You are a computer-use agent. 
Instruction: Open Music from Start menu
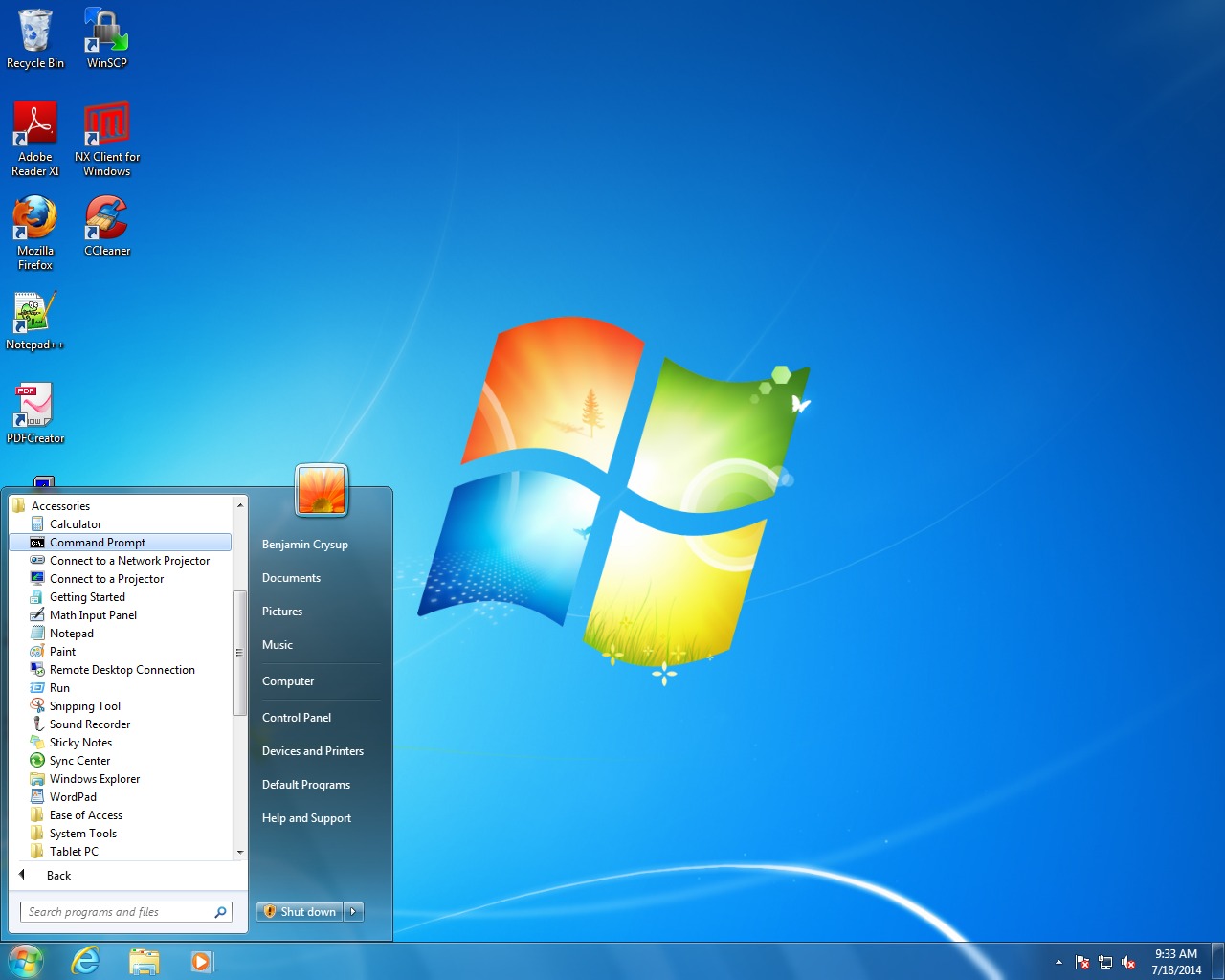pos(278,645)
